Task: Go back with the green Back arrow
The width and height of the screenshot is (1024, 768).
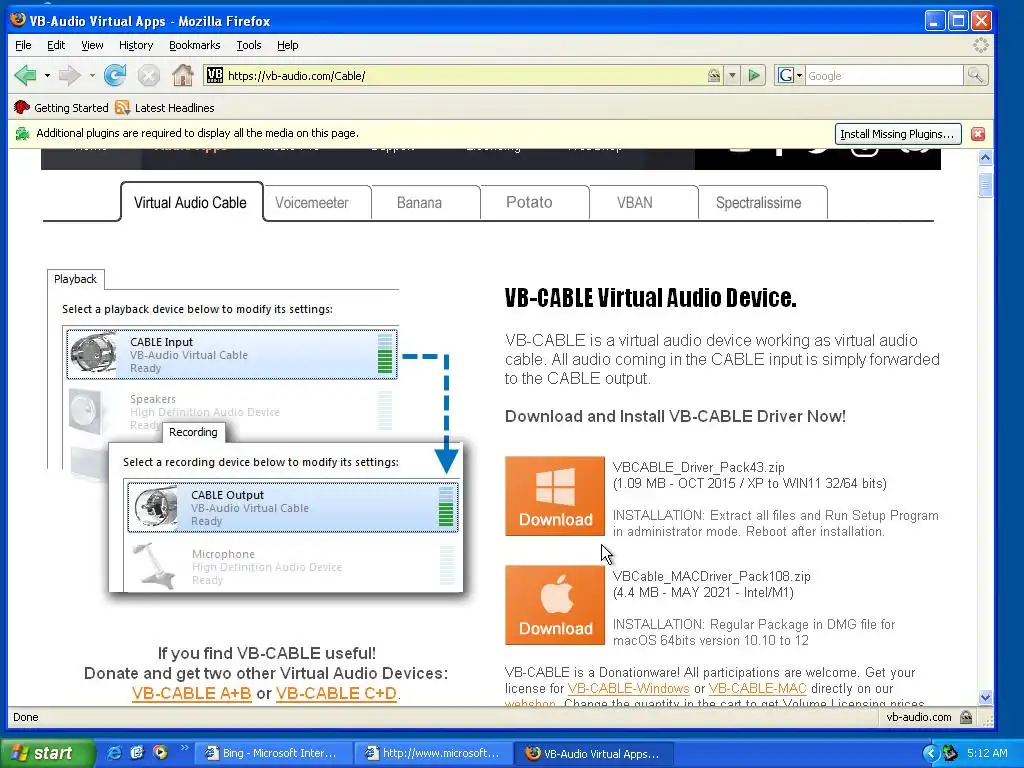Action: coord(25,76)
